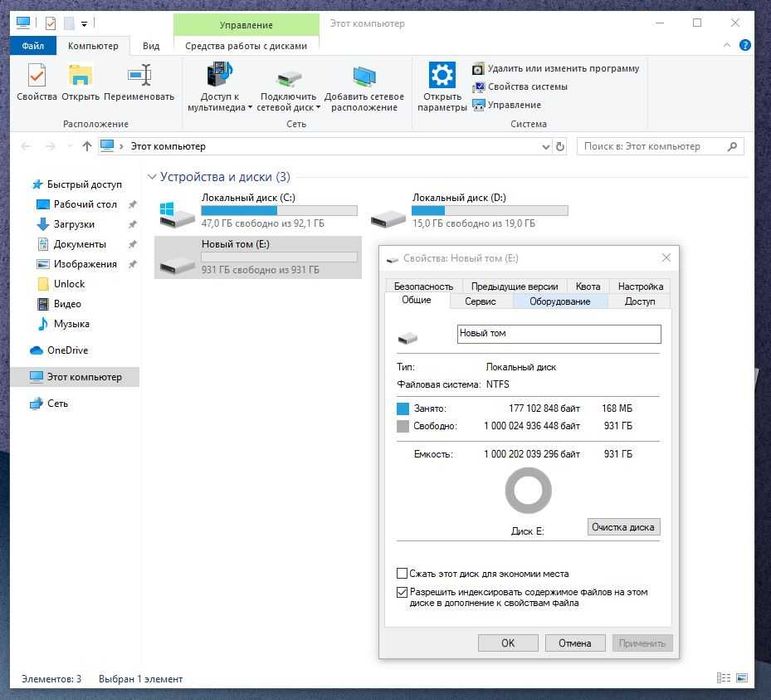Switch to Computer ribbon tab
This screenshot has width=771, height=700.
(93, 46)
